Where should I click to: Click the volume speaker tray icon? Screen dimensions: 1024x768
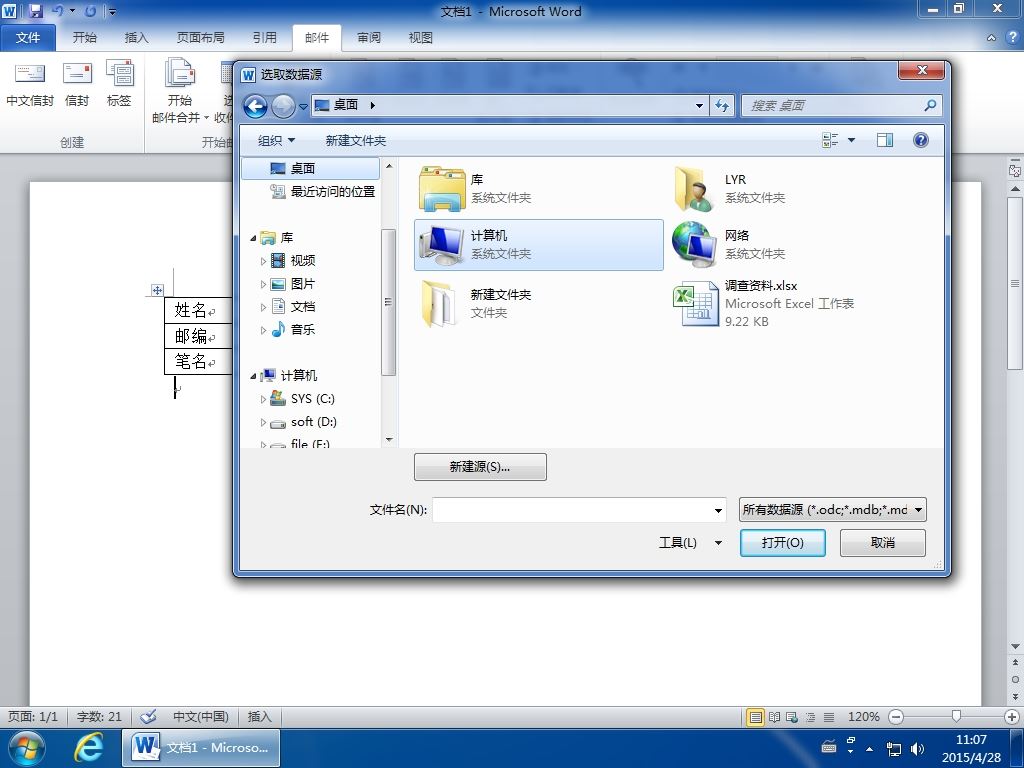point(918,749)
